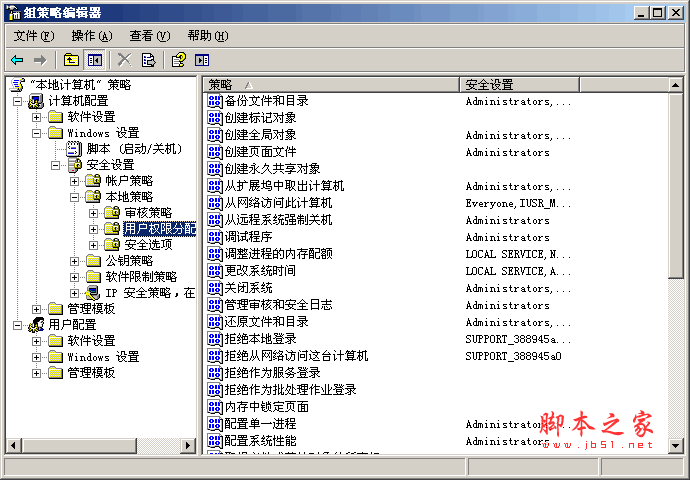Click the Up One Level folder icon

[x=71, y=60]
